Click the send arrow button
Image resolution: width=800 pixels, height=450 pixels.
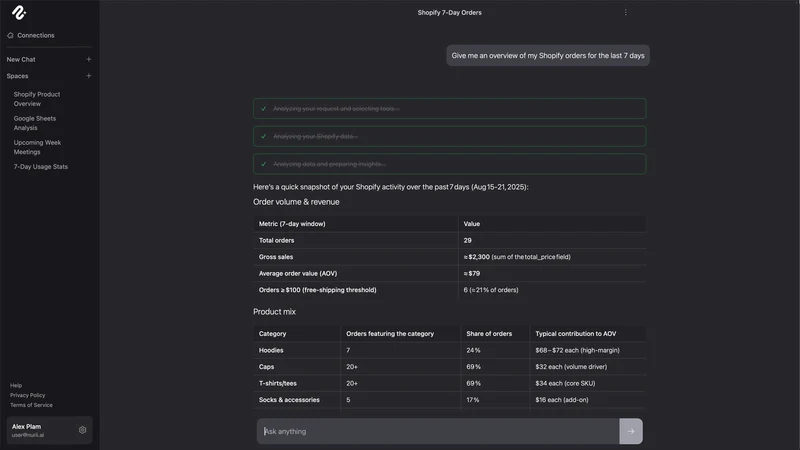click(631, 431)
